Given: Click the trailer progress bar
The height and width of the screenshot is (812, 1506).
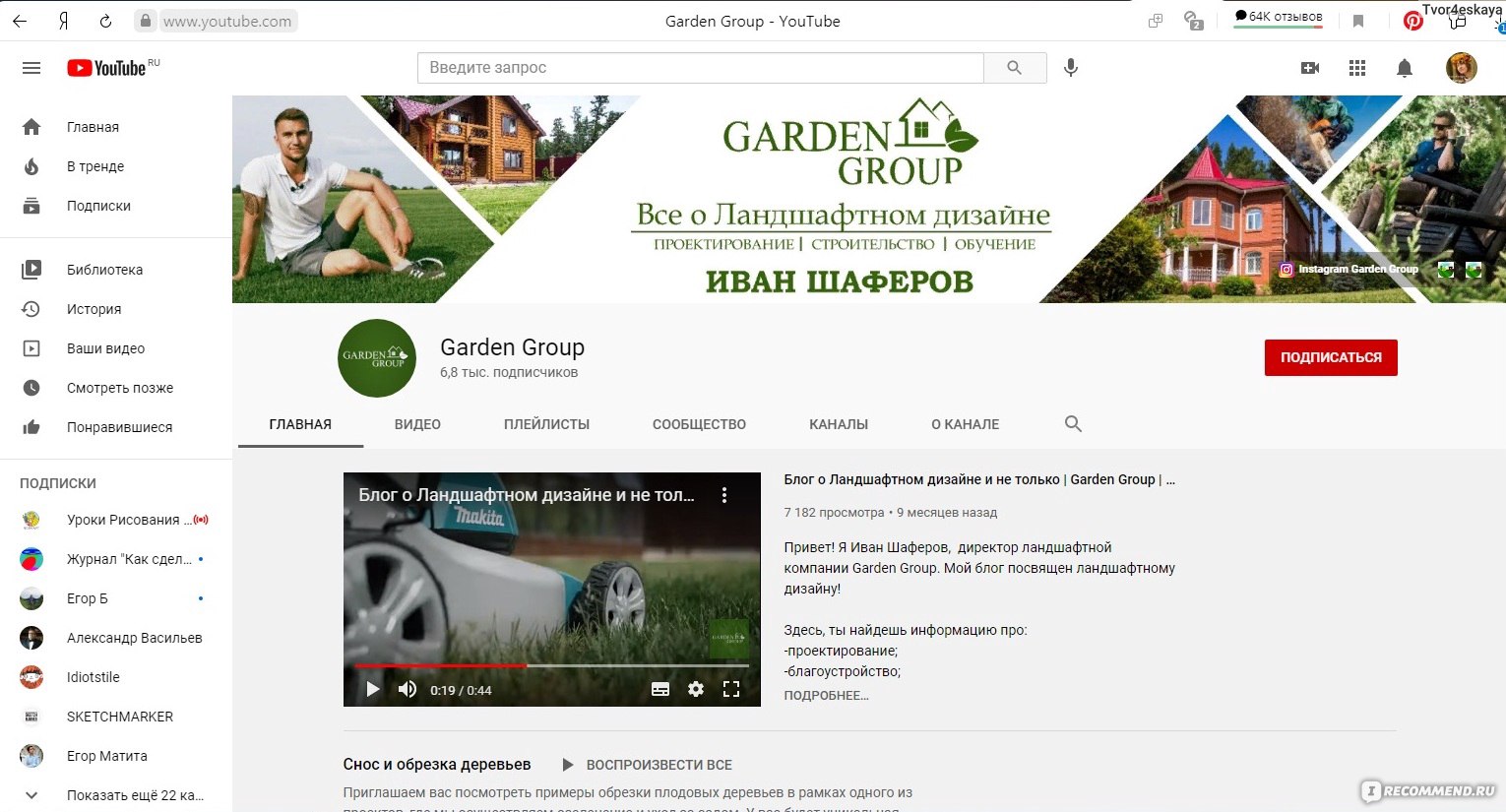Looking at the screenshot, I should click(551, 666).
